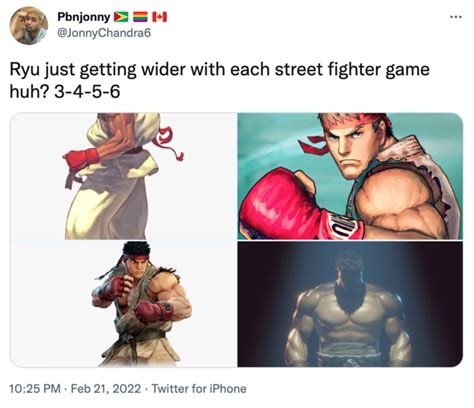Visit the @JonnyChandra6 handle link
Screen dimensions: 474x408
[104, 33]
